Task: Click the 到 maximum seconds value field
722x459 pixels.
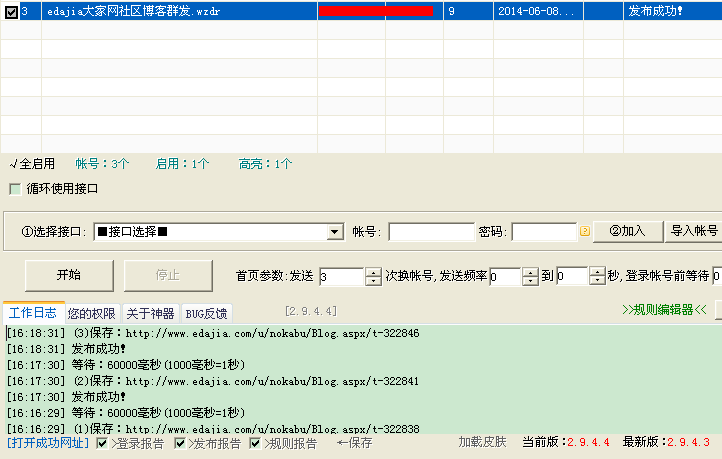Action: 573,276
